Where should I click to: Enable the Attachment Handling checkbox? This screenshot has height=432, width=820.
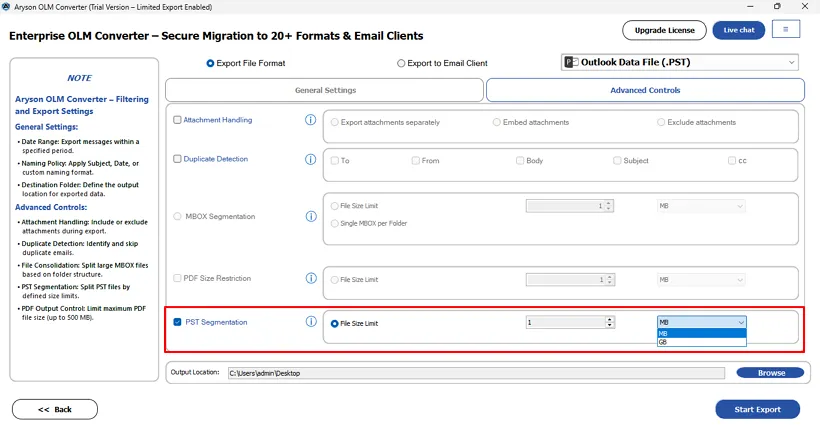click(178, 120)
